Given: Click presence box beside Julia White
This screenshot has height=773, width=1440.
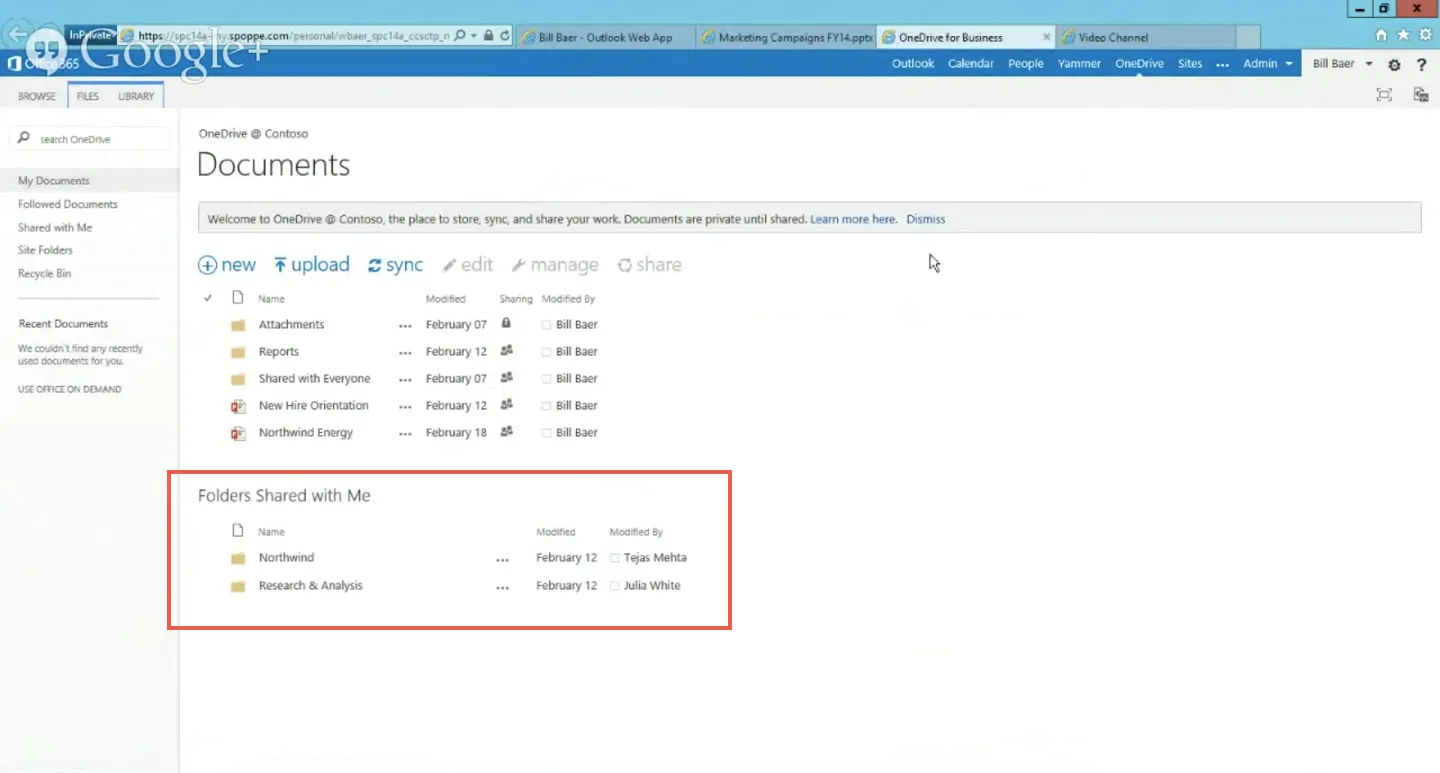Looking at the screenshot, I should pos(615,586).
